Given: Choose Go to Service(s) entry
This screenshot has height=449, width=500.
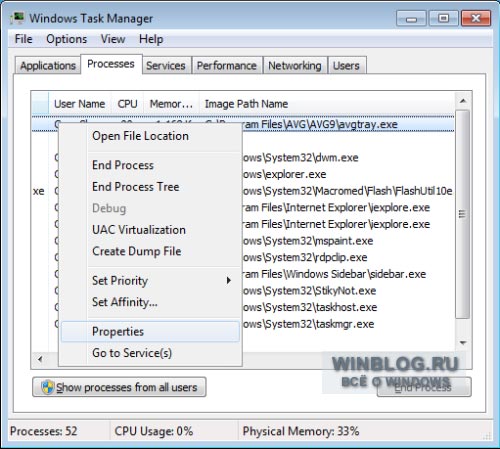Looking at the screenshot, I should pyautogui.click(x=150, y=353).
